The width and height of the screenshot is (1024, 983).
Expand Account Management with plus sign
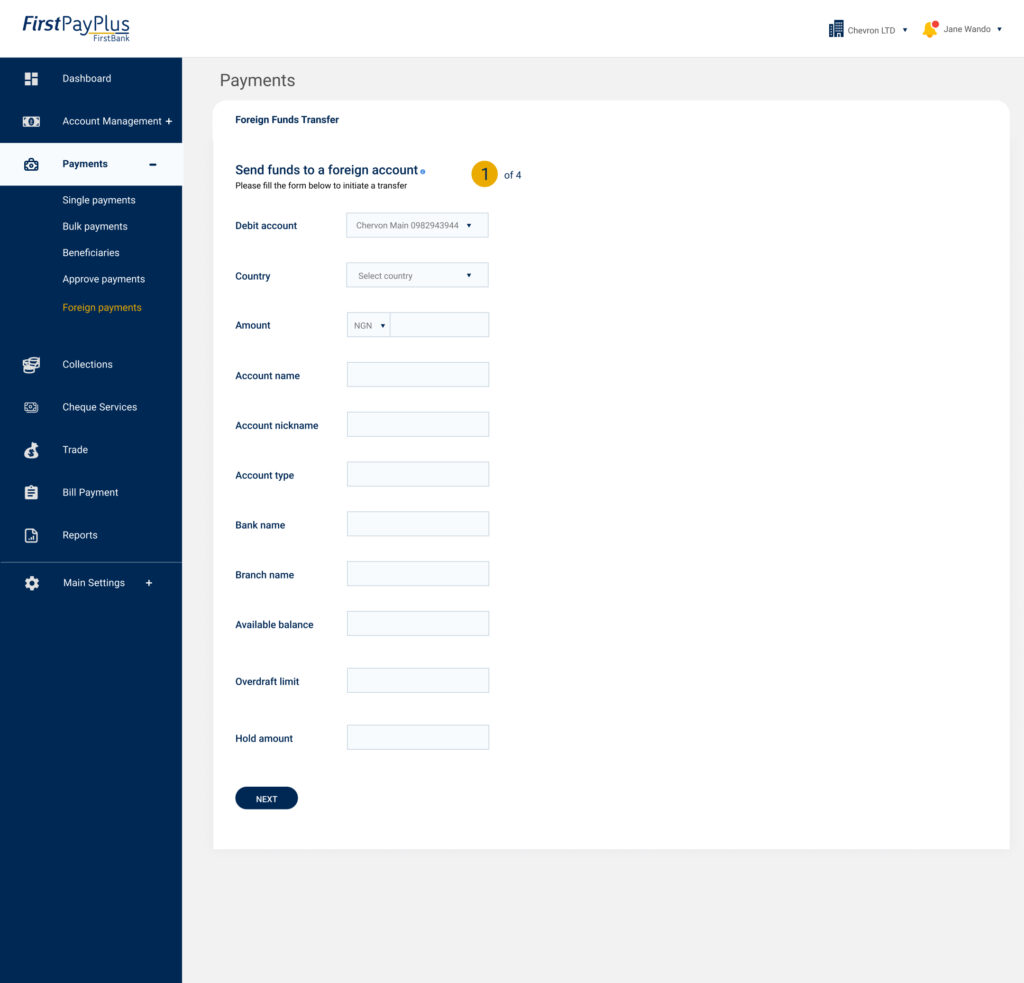coord(169,121)
